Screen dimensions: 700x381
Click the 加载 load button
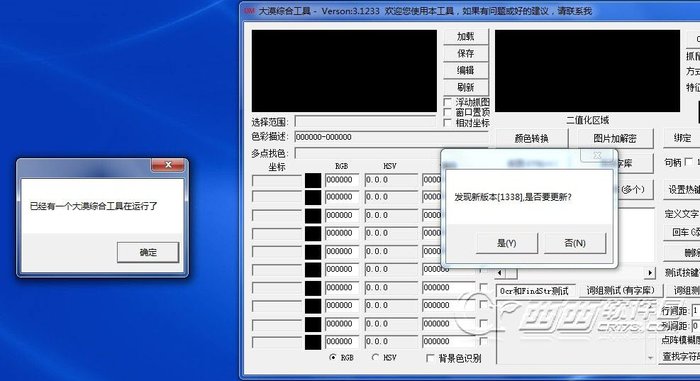tap(466, 37)
